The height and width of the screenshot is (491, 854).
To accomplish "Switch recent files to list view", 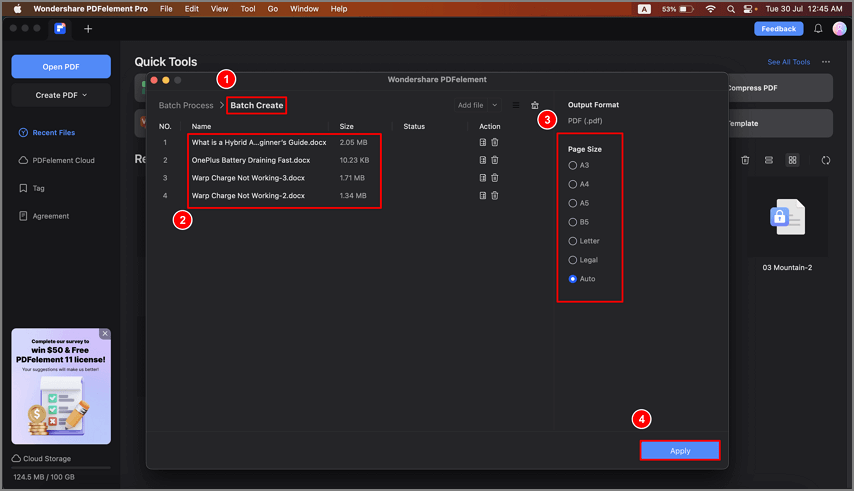I will [768, 160].
